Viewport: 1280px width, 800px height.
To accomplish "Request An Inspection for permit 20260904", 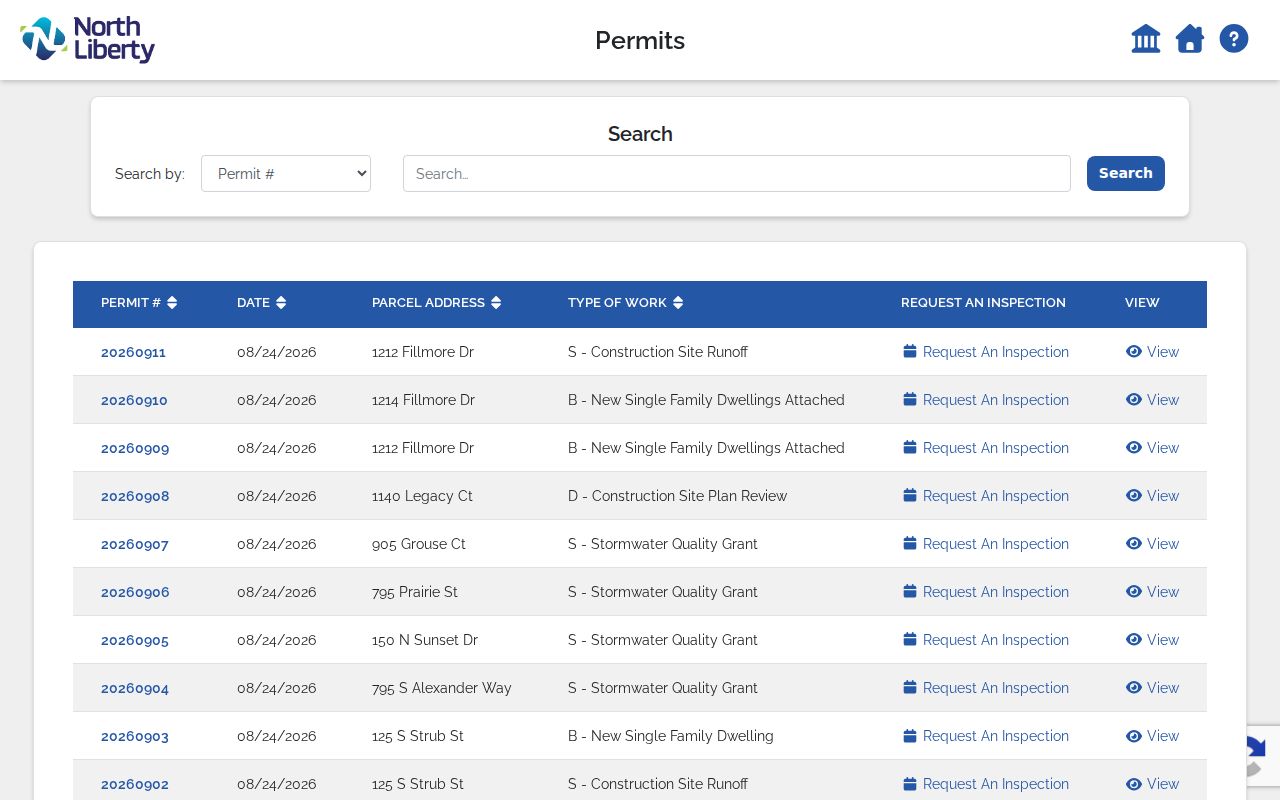I will pos(986,688).
